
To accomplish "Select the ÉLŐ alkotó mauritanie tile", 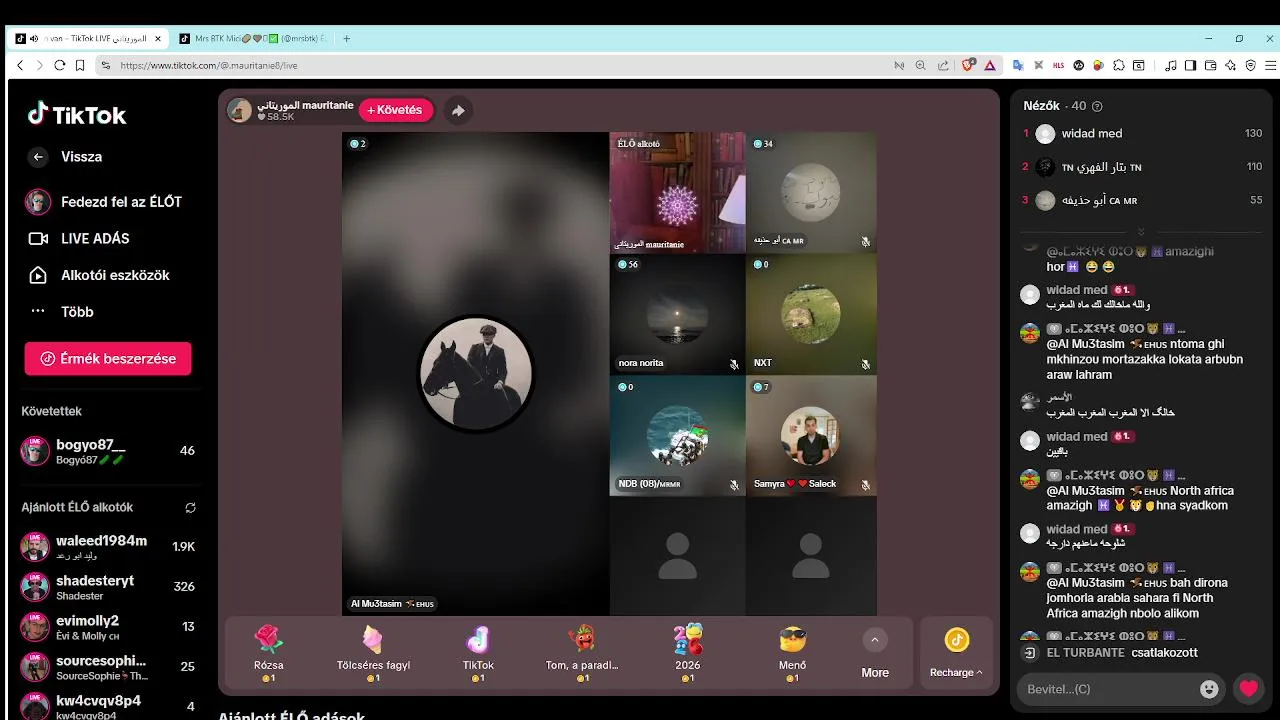I will 677,192.
